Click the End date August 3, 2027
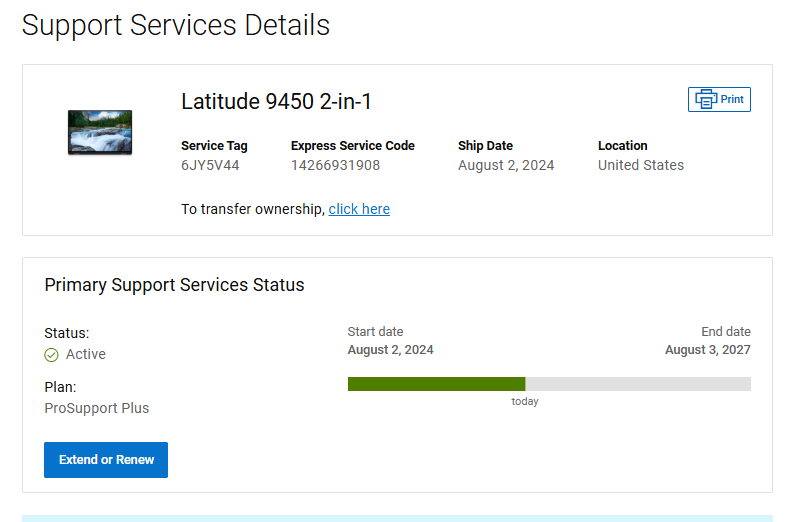 point(707,350)
